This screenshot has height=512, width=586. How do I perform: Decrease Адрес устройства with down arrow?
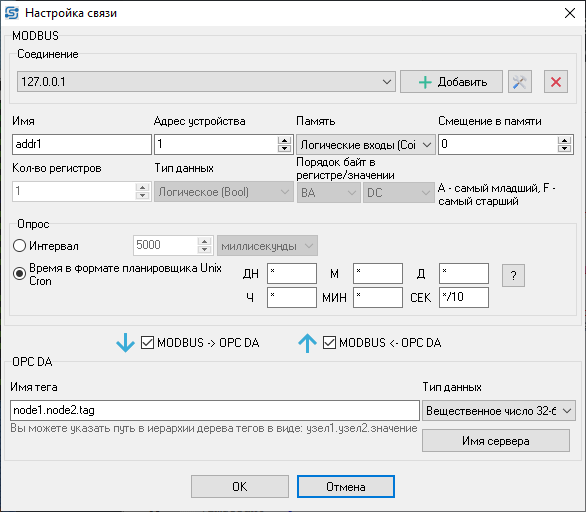coord(284,148)
